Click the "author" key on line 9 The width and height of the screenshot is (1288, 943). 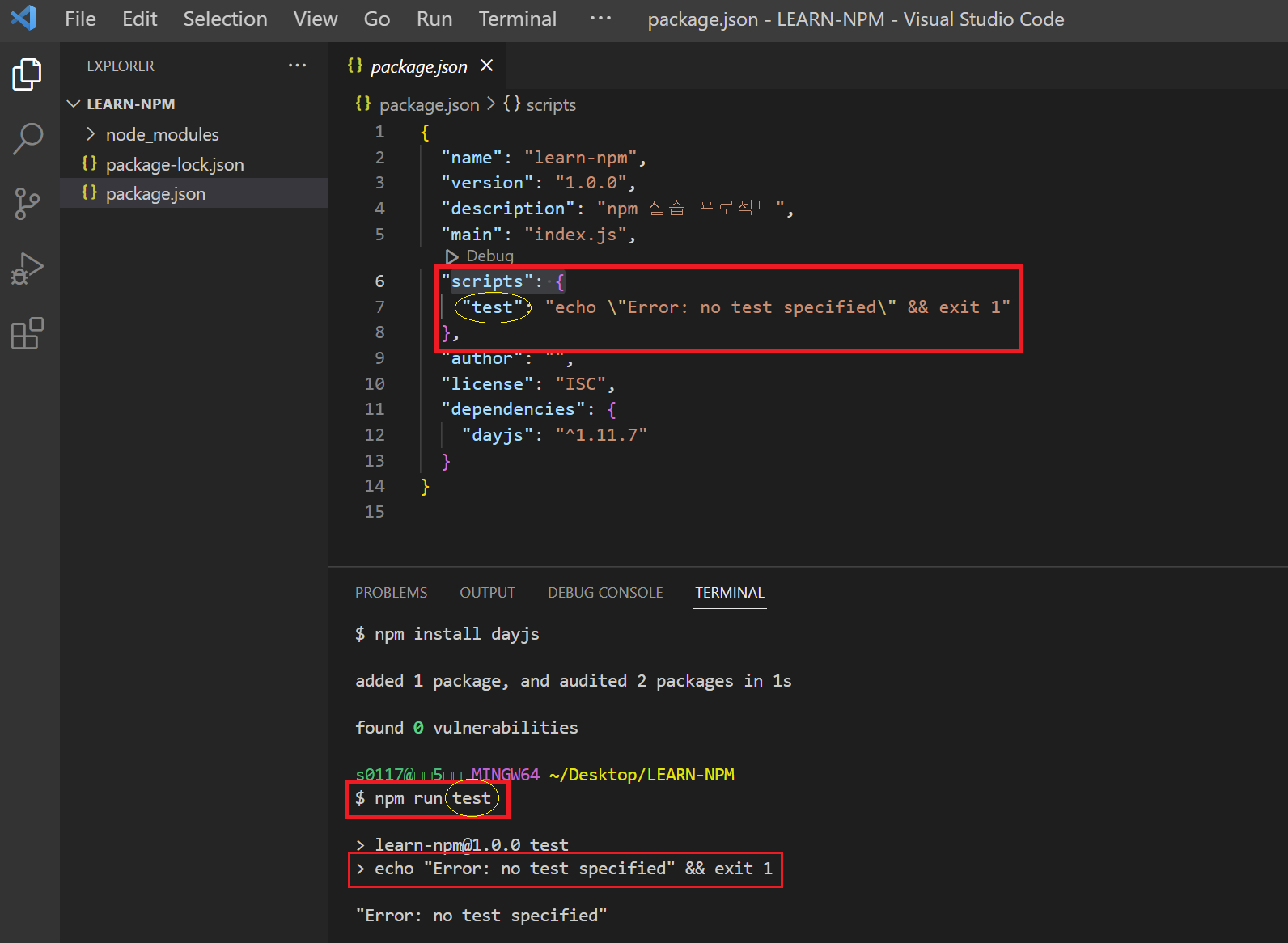coord(481,357)
